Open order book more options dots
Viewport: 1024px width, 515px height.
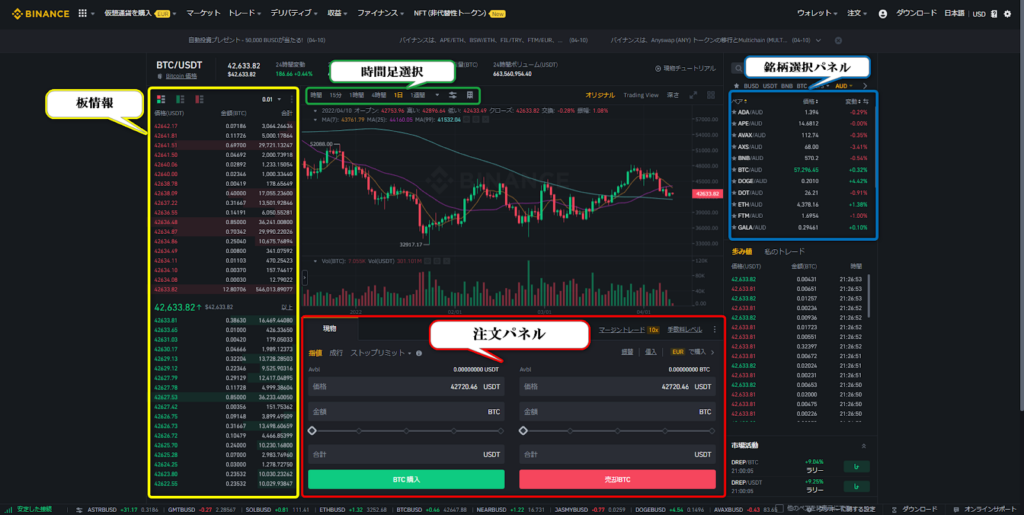291,99
